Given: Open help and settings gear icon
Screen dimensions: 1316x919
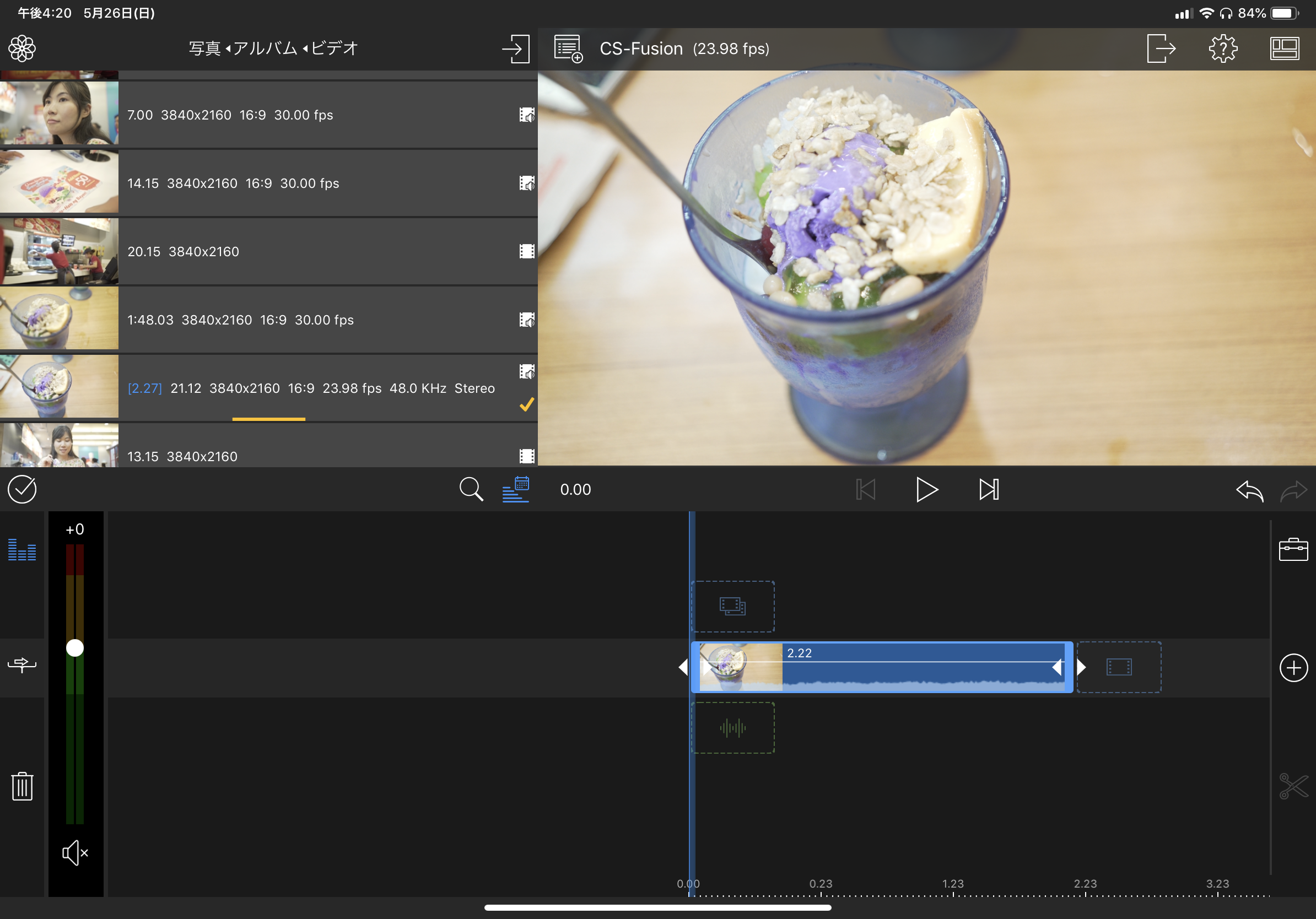Looking at the screenshot, I should tap(1222, 48).
